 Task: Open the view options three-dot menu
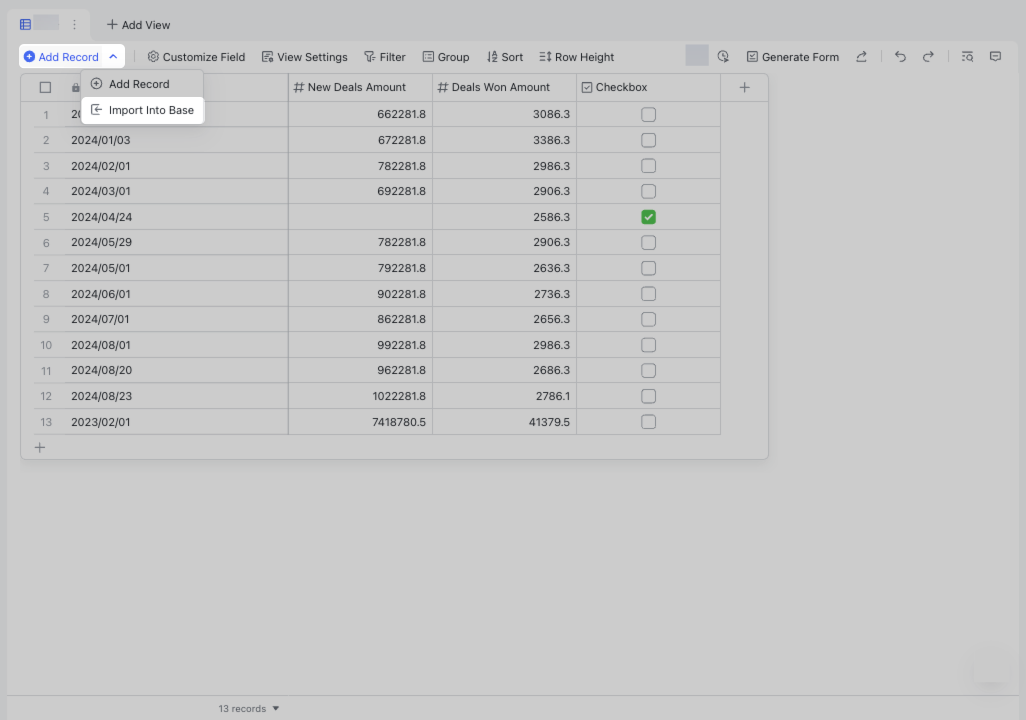(75, 24)
